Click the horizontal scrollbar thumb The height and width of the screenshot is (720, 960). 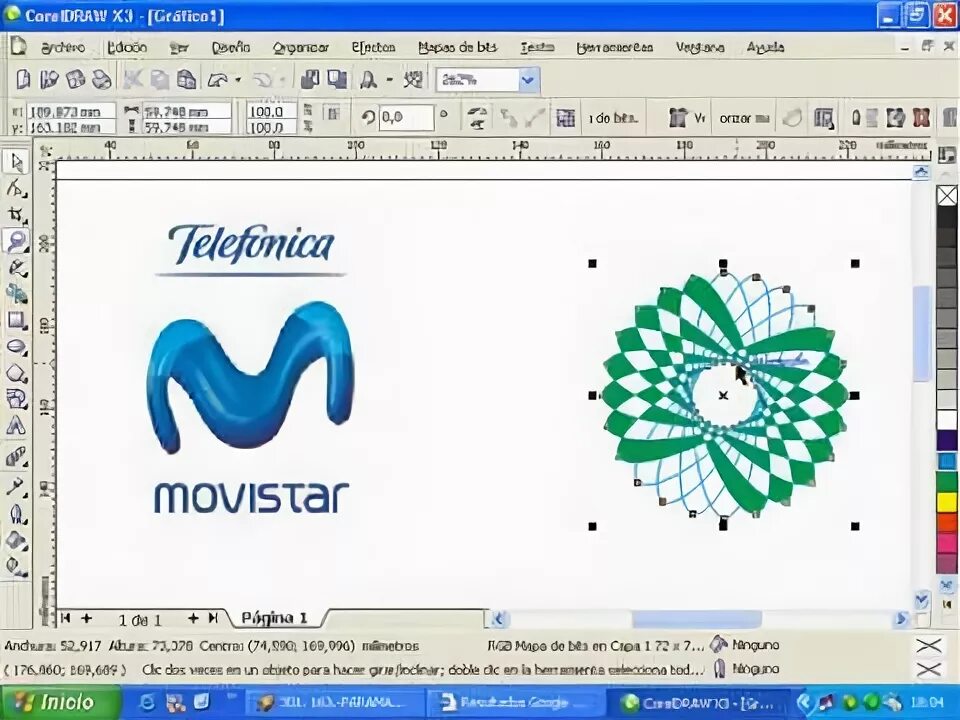697,619
